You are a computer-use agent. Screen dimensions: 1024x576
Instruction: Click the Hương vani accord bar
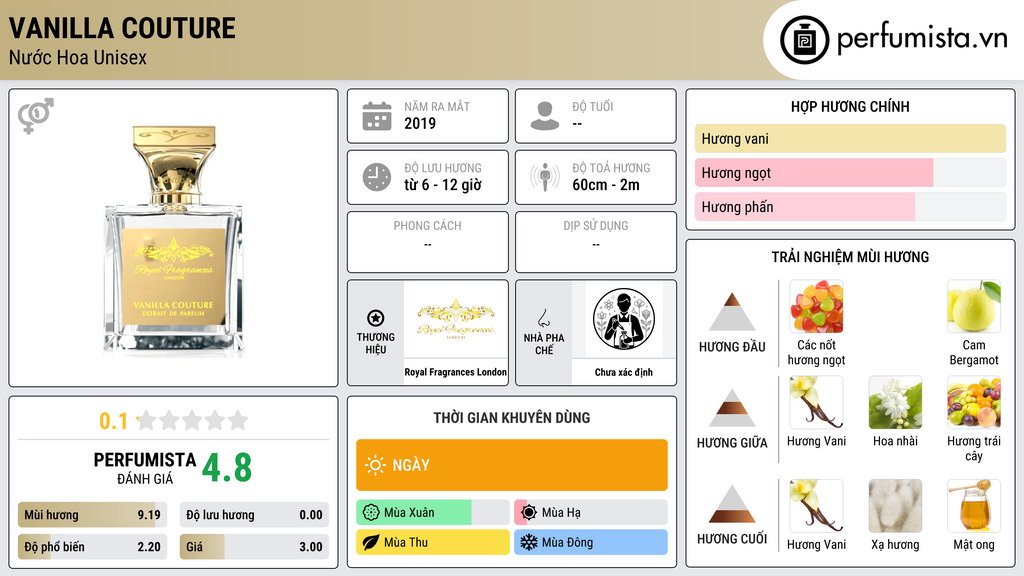pos(850,138)
